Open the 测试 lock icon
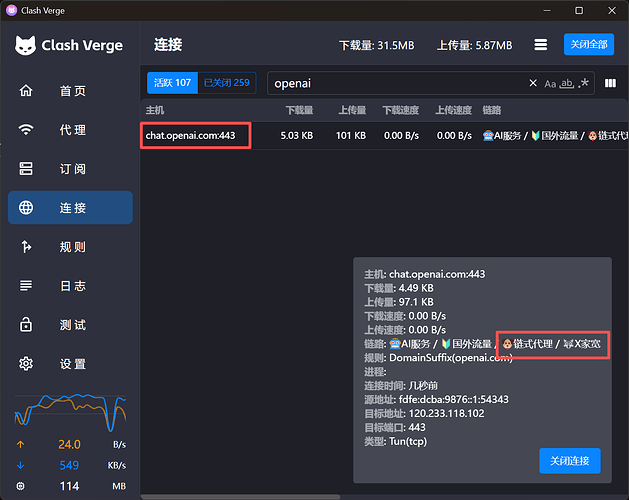This screenshot has width=629, height=500. coord(26,324)
